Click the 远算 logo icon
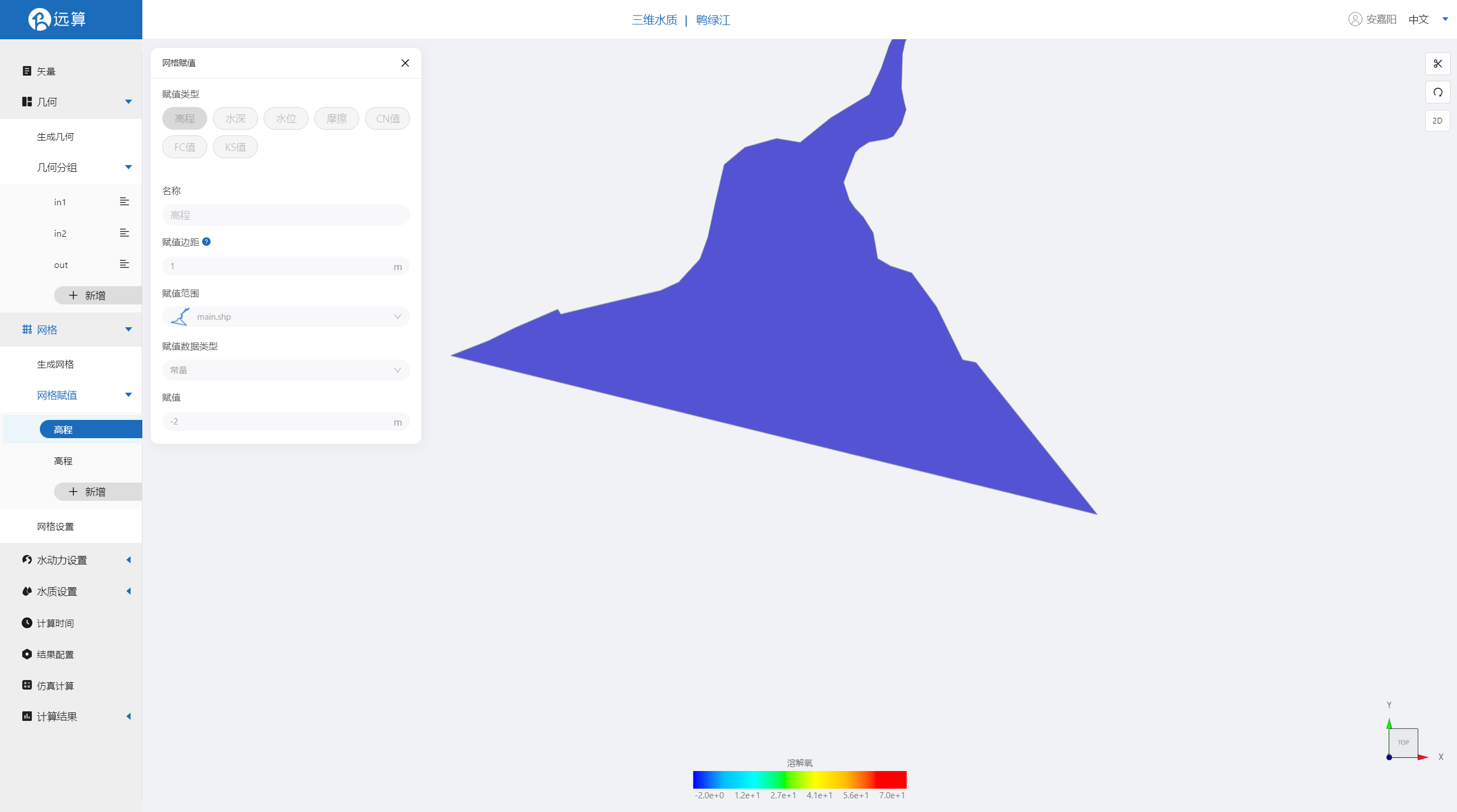 pyautogui.click(x=39, y=19)
